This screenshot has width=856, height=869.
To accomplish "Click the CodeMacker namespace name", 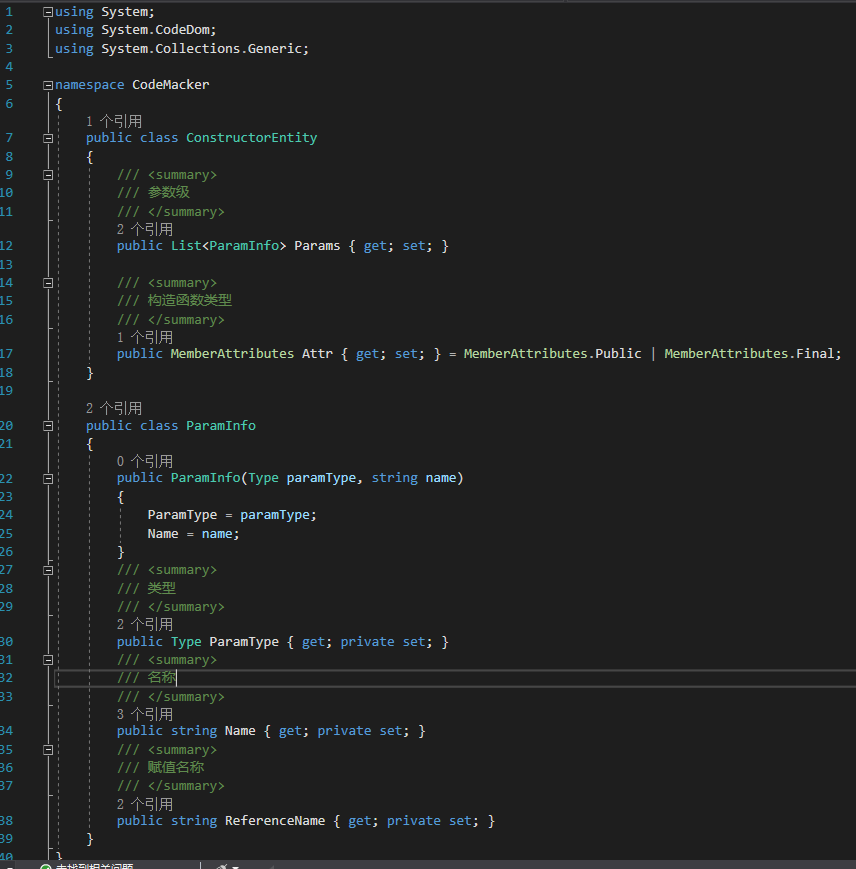I will tap(171, 85).
